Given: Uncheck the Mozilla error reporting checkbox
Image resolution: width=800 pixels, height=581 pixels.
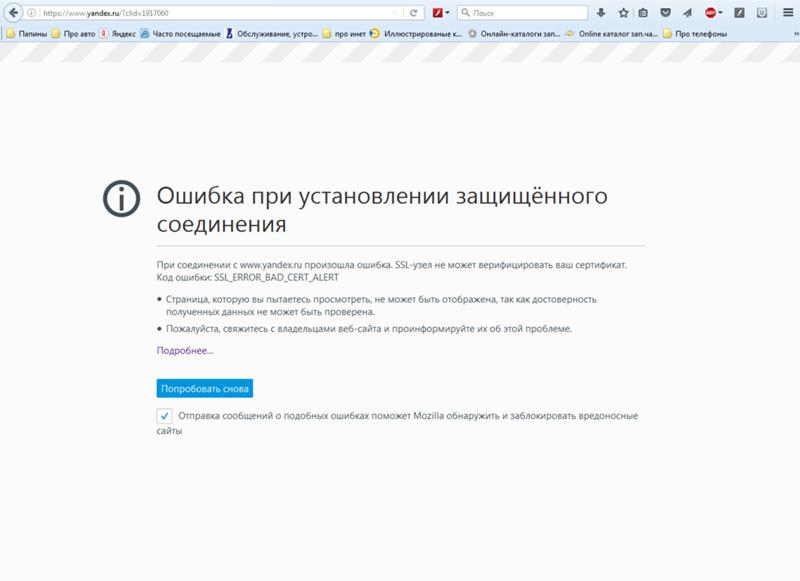Looking at the screenshot, I should click(x=163, y=414).
